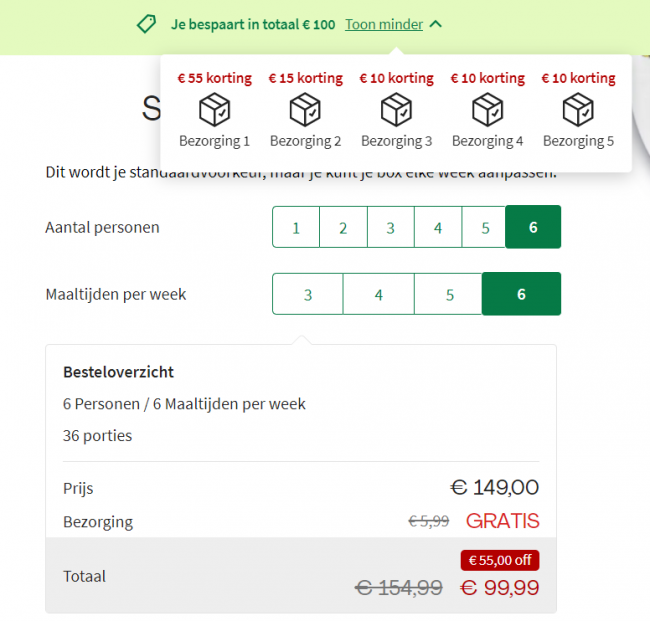This screenshot has height=621, width=650.
Task: Click the Bezorging 5 box icon
Action: coord(578,109)
